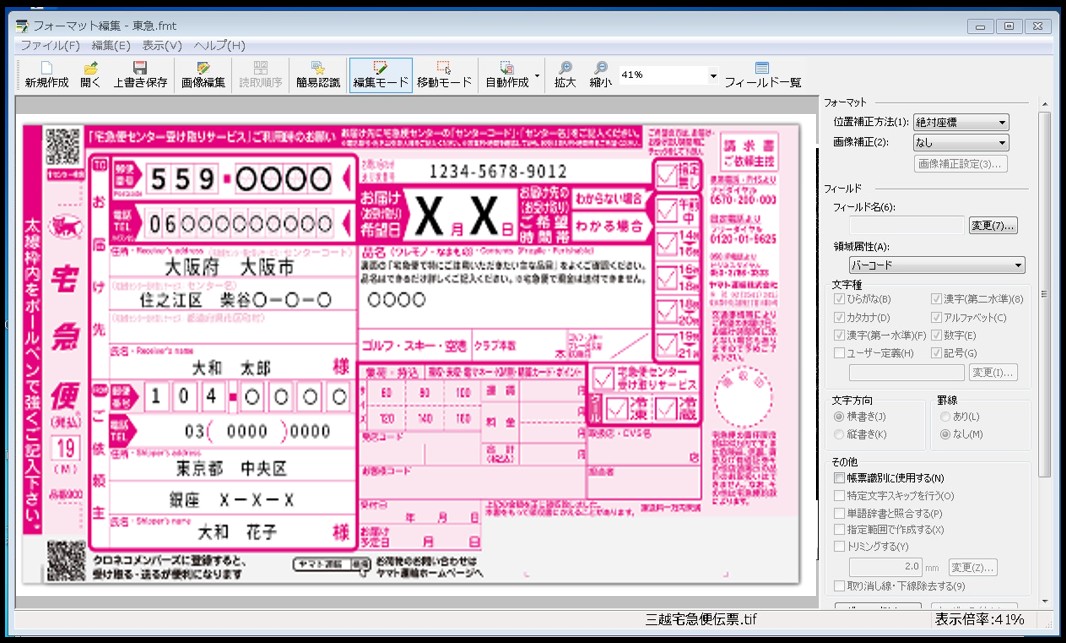Open the 位置補正方法 dropdown (絶対座標)
Screen dimensions: 1066x643
click(961, 122)
